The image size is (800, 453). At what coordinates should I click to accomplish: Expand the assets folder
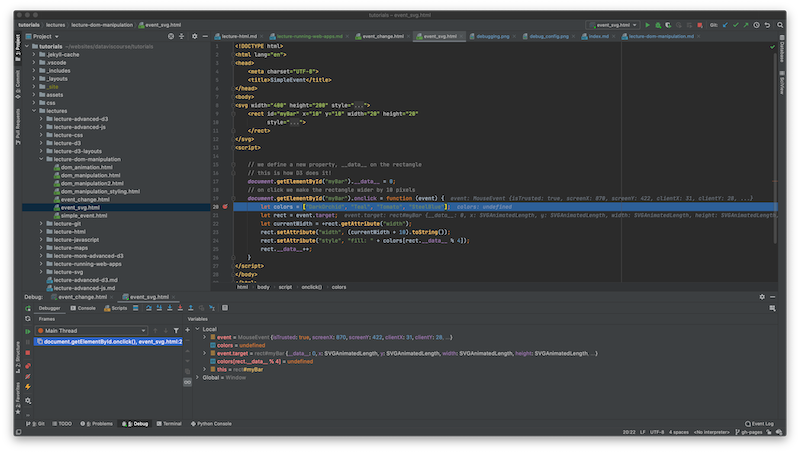[34, 95]
